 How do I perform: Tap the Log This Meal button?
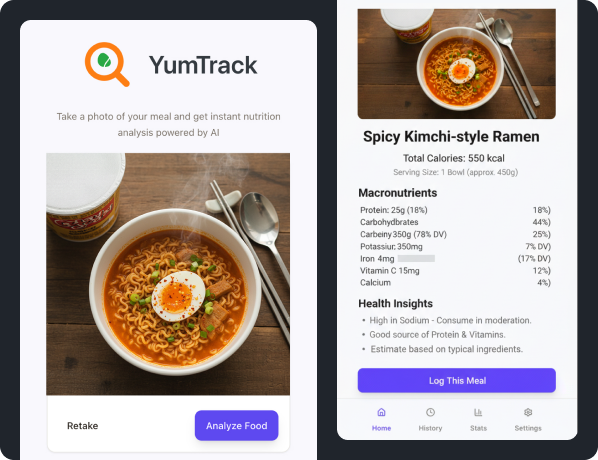pos(457,380)
